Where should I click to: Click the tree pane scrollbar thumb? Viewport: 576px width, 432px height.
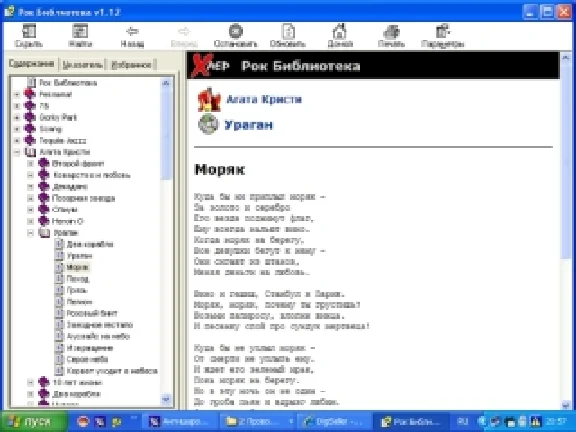click(166, 134)
